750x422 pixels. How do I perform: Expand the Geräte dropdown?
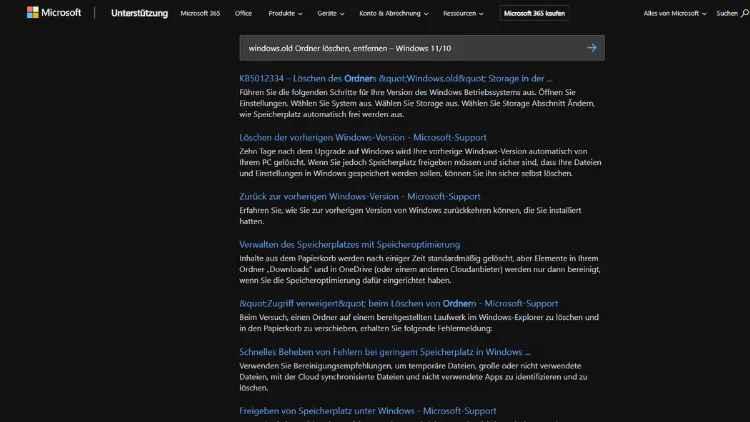point(331,13)
